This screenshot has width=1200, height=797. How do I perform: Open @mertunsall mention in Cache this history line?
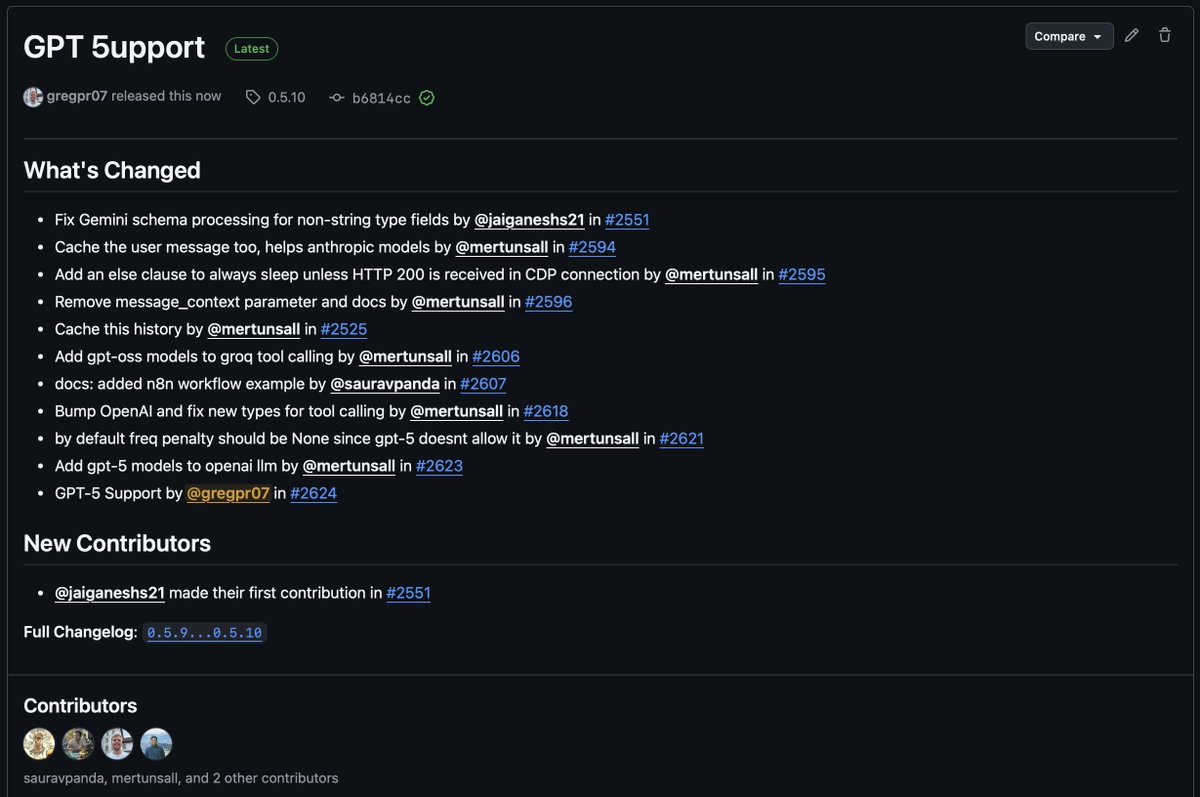point(254,329)
